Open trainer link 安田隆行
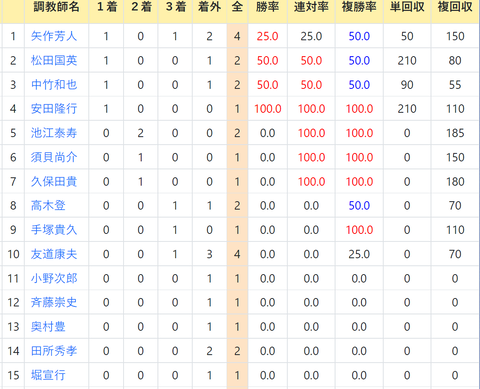480x389 pixels. click(x=54, y=109)
